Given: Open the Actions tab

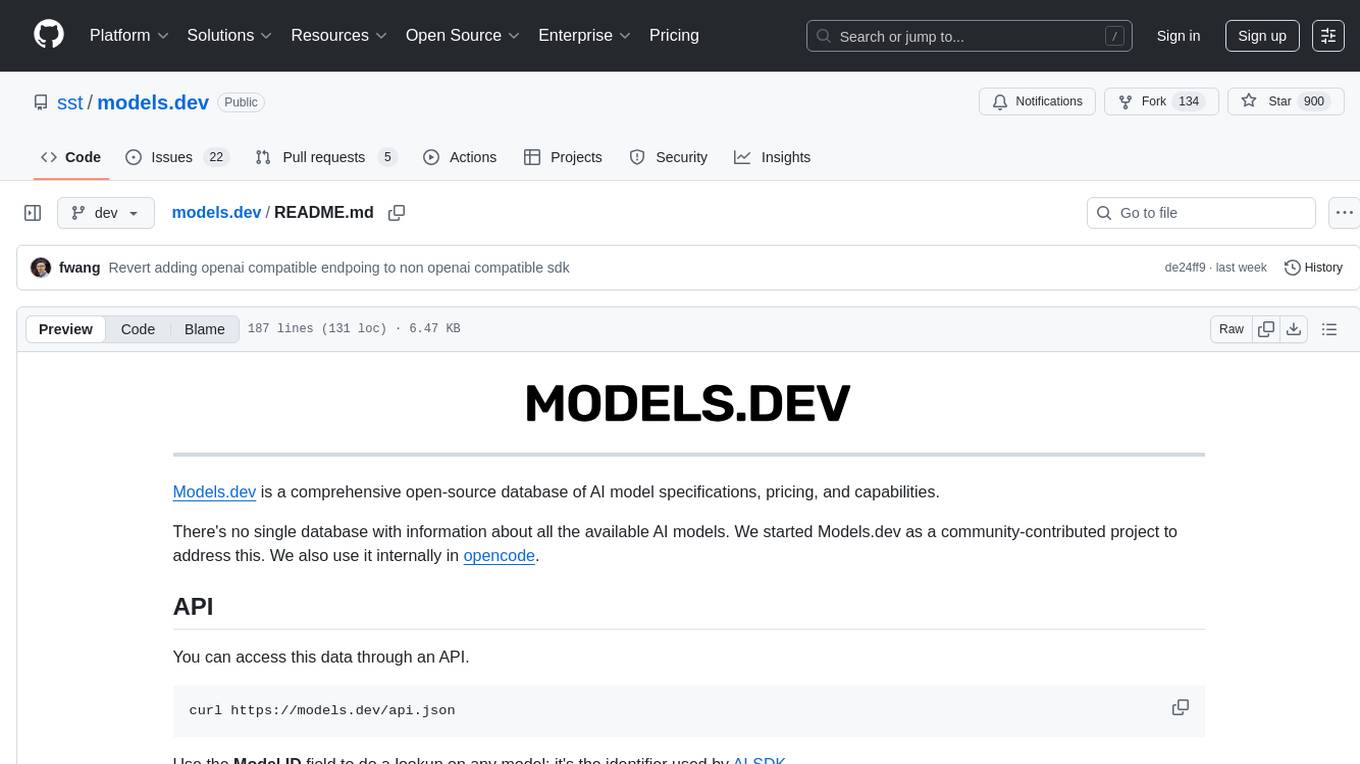Looking at the screenshot, I should (460, 157).
